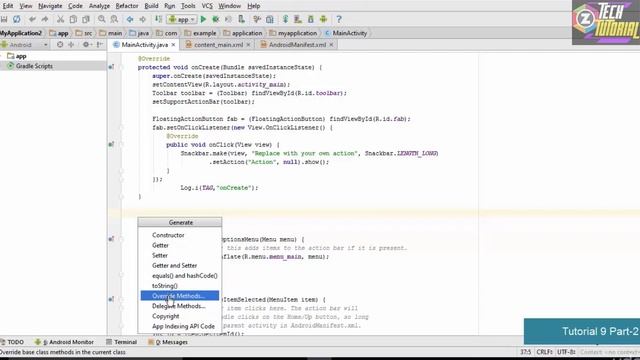Open the Project Structure toolbar icon
Viewport: 640px width, 360px height.
coord(270,19)
